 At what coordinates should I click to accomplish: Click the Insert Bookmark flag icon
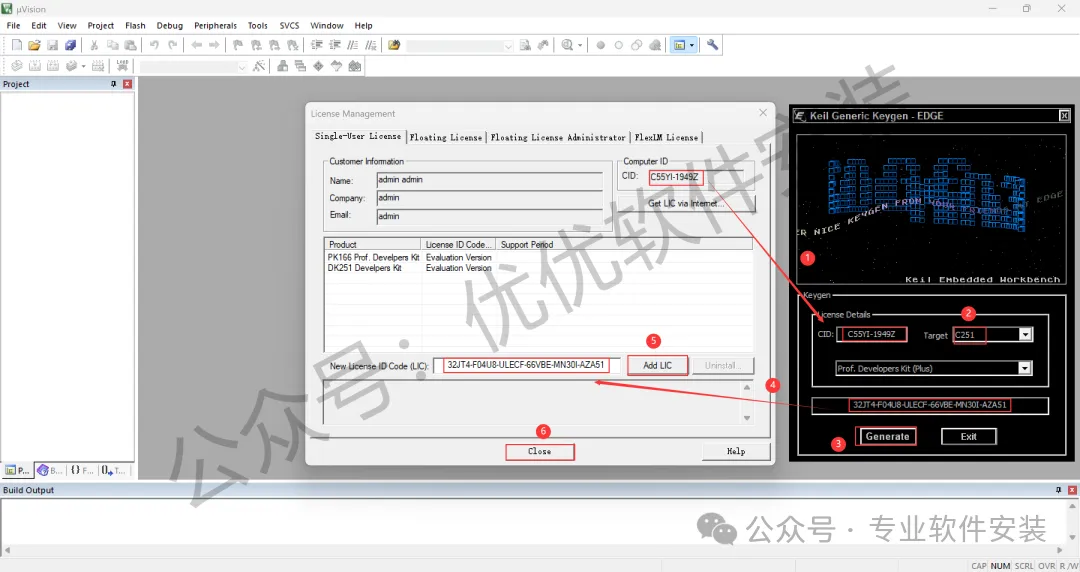238,45
